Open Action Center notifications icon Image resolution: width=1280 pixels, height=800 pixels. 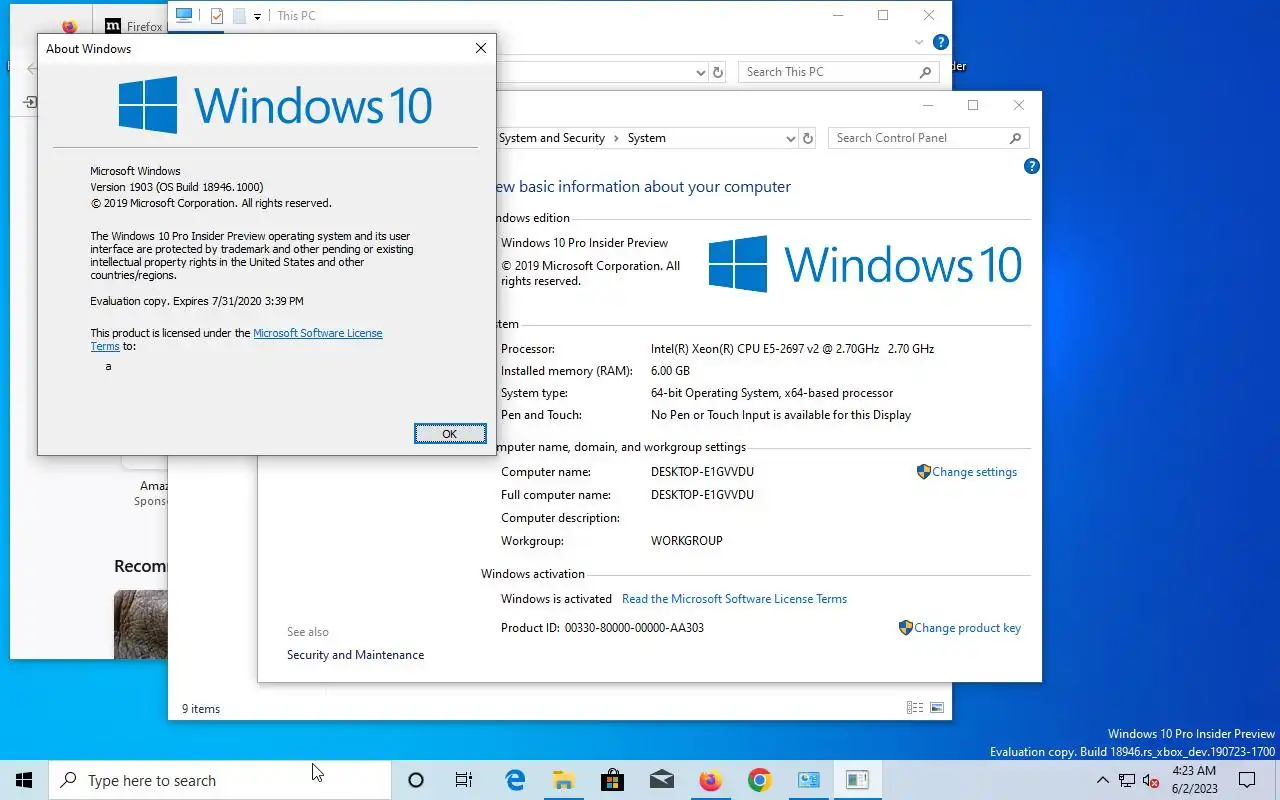(1247, 780)
